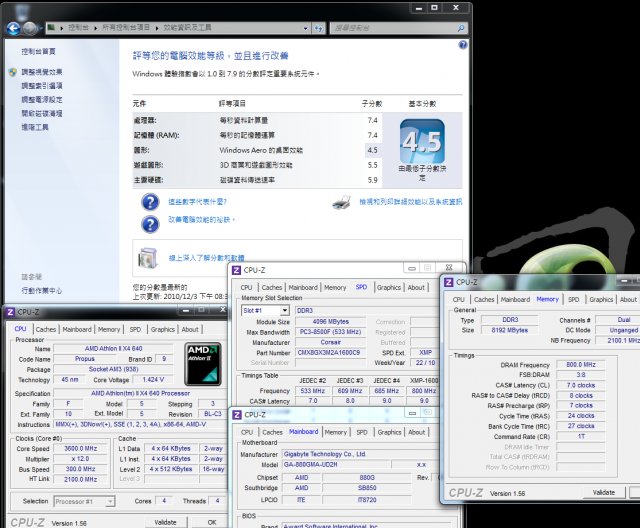The width and height of the screenshot is (640, 528).
Task: Open the Caches tab in SPD window
Action: (272, 287)
